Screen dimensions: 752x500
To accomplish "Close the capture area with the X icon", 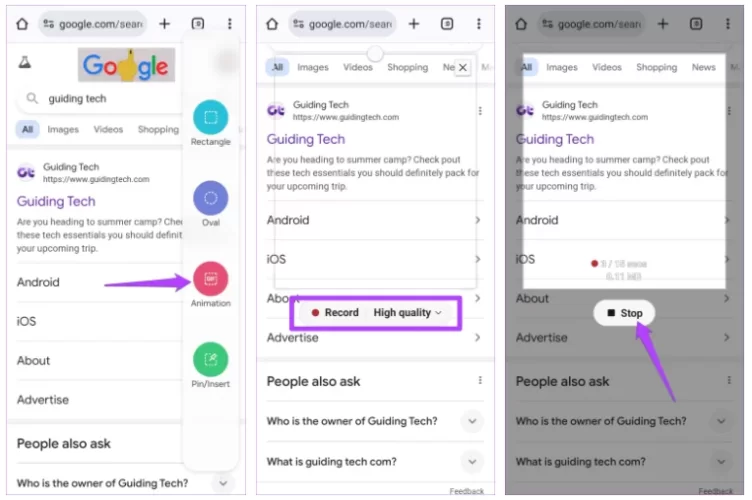I will click(462, 68).
